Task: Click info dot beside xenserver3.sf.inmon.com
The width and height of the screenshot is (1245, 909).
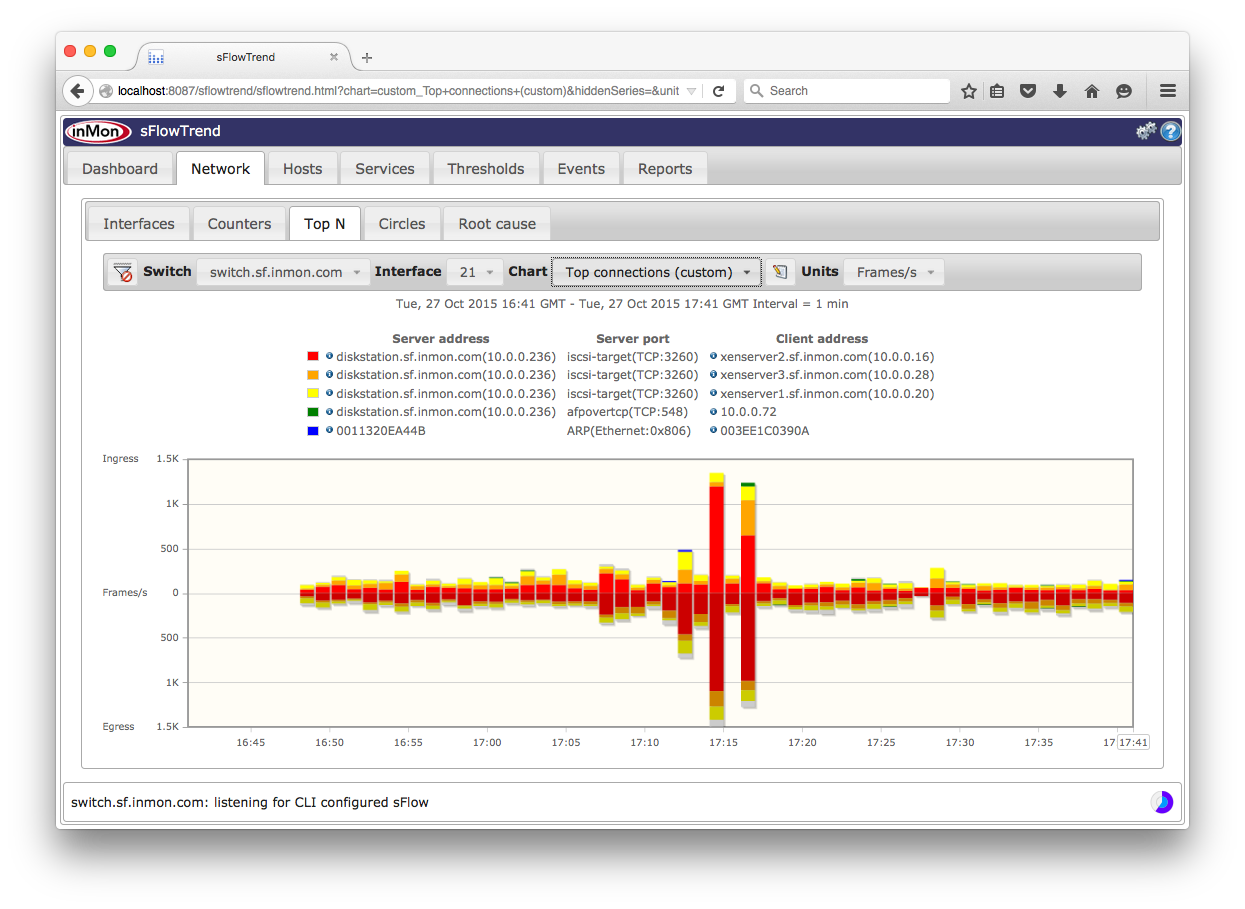Action: (713, 374)
